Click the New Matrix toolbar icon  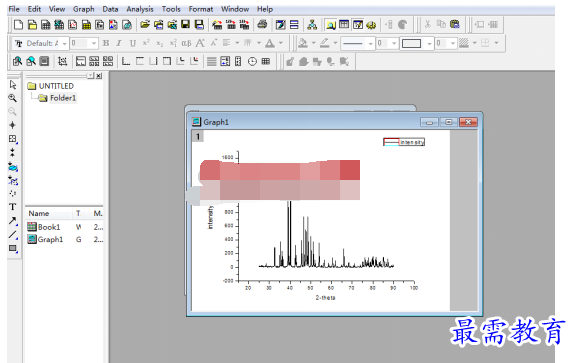click(86, 25)
